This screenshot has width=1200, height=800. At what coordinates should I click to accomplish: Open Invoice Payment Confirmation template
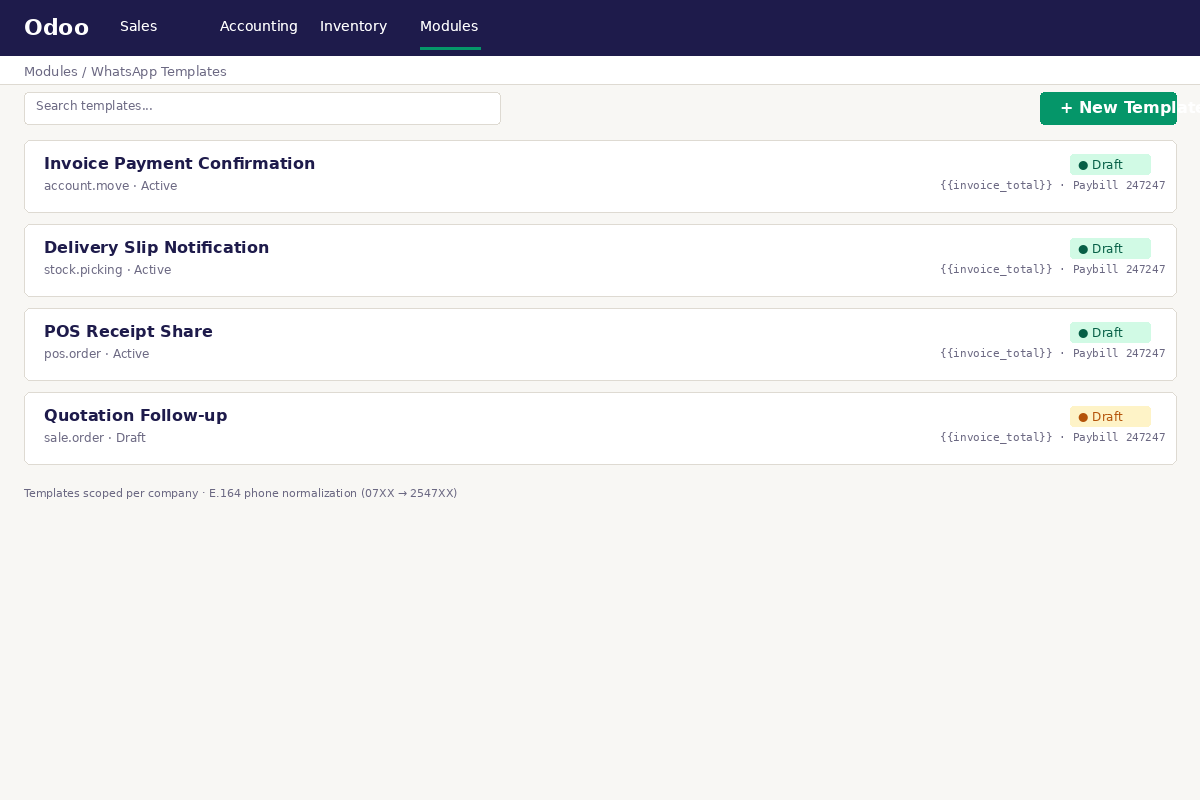pos(600,176)
